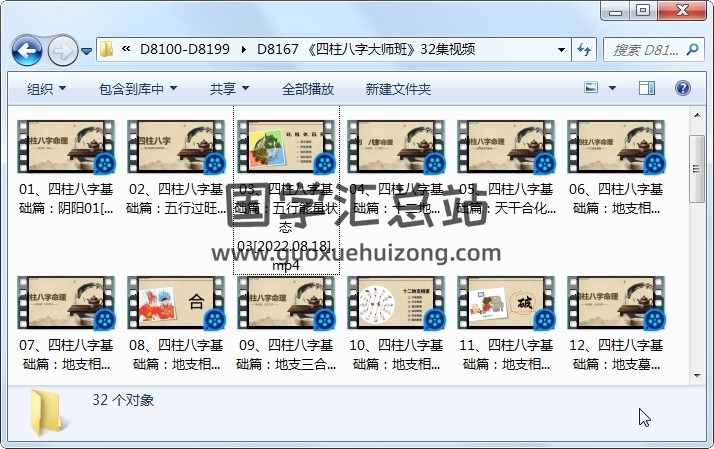Select video thumbnail 05 天干合化
714x449 pixels.
point(506,147)
